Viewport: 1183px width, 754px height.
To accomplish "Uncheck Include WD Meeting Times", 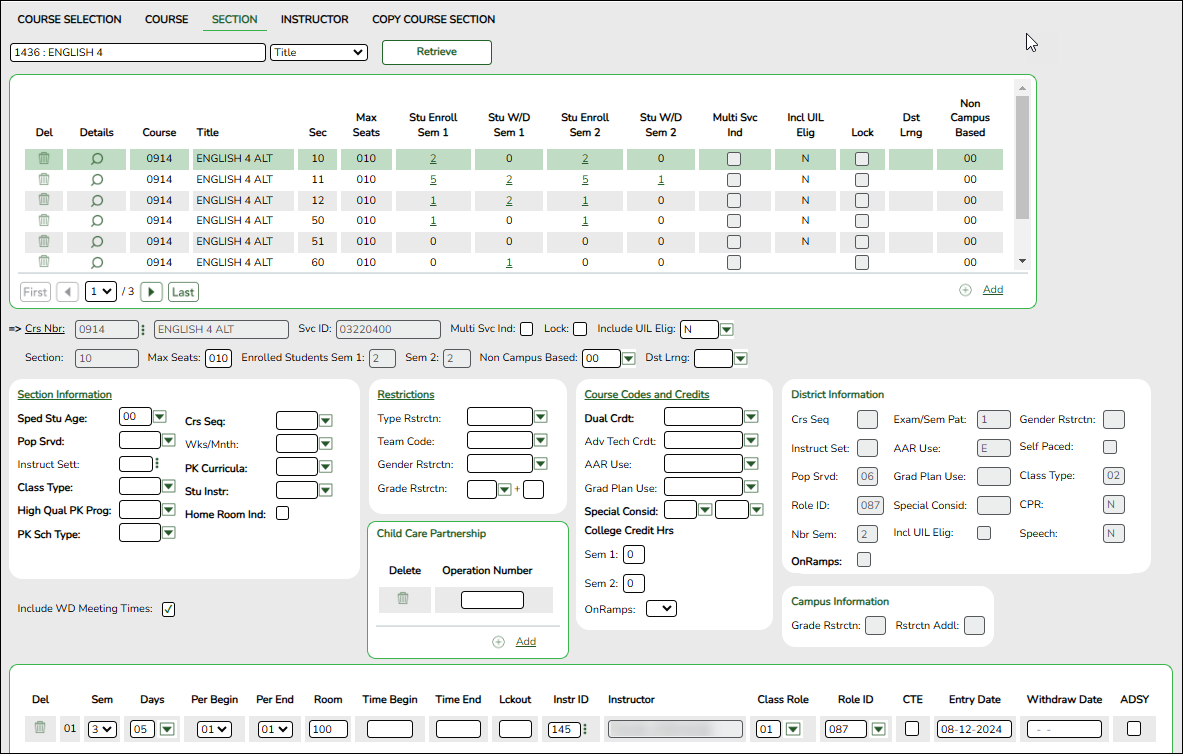I will pos(168,608).
